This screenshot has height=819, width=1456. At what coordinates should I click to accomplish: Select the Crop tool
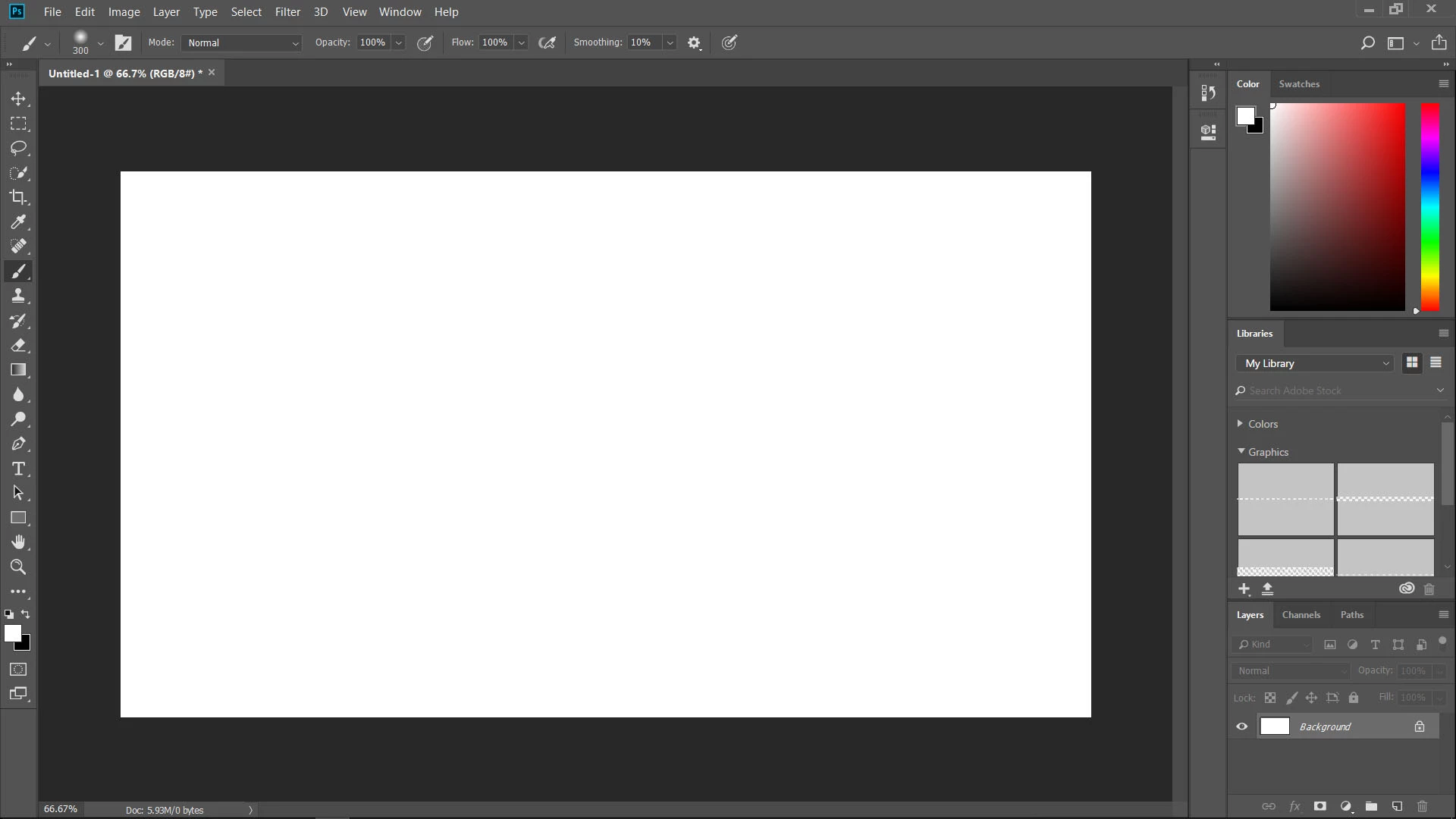point(18,197)
